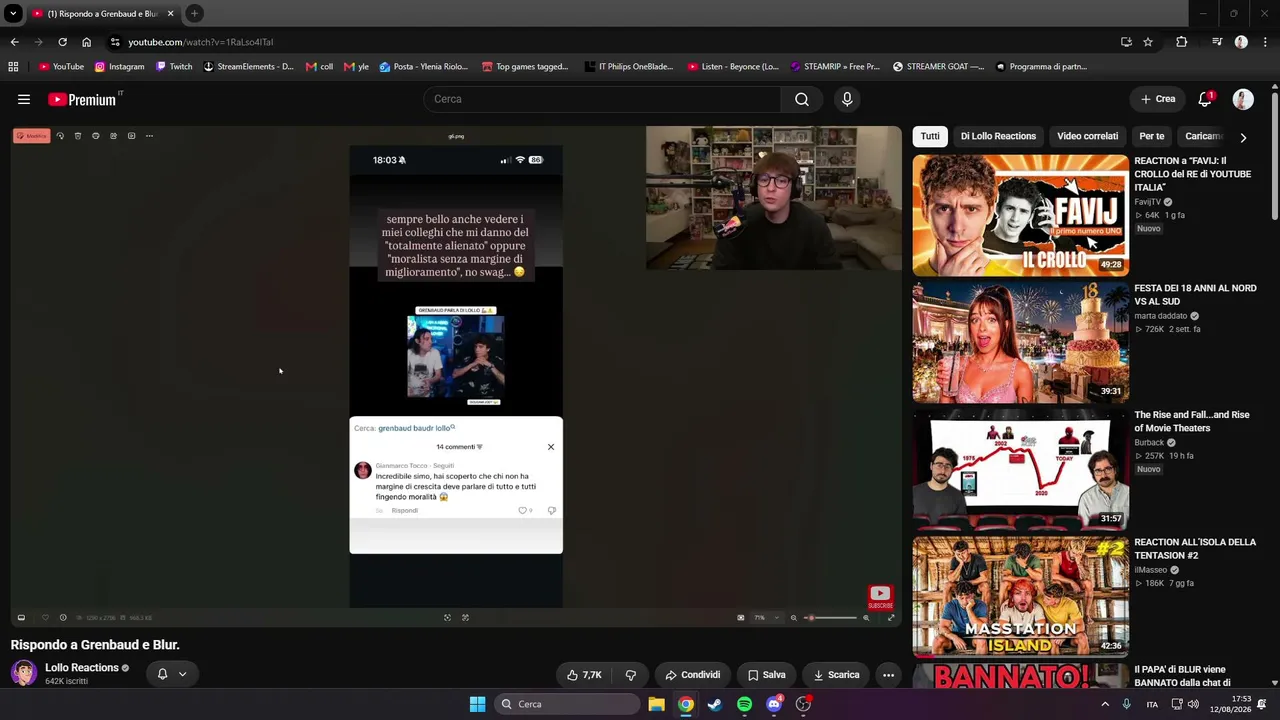Open Lollo Reactions channel name
The height and width of the screenshot is (720, 1280).
pyautogui.click(x=82, y=668)
